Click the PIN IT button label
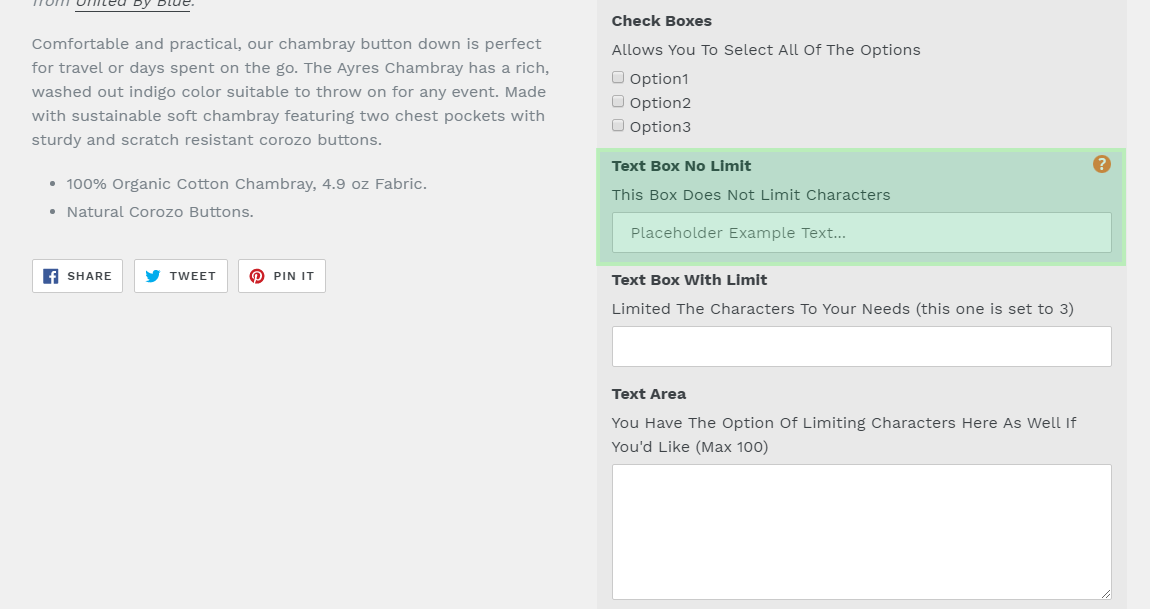1150x609 pixels. point(294,276)
